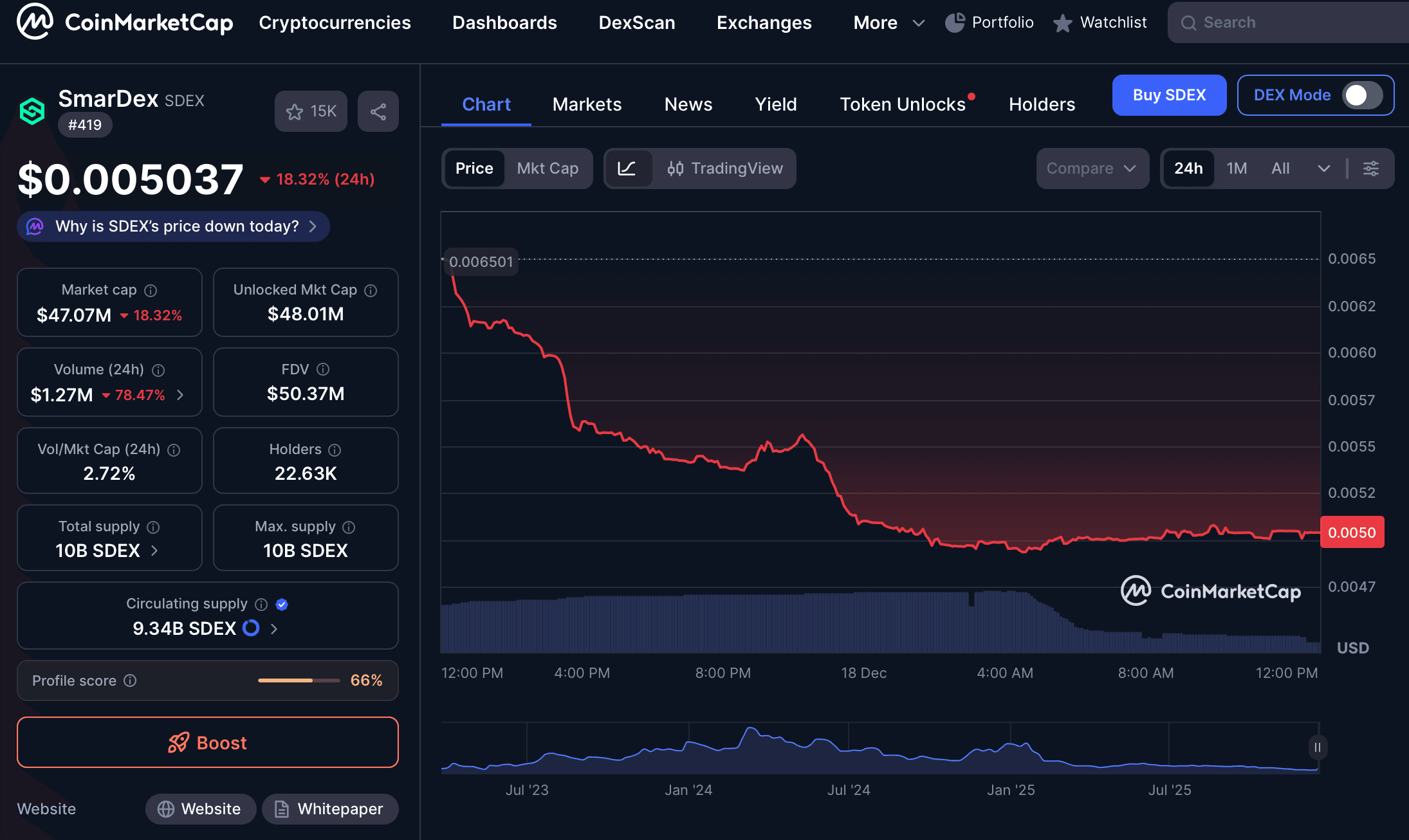The width and height of the screenshot is (1409, 840).
Task: Click the Buy SDEX button
Action: tap(1169, 95)
